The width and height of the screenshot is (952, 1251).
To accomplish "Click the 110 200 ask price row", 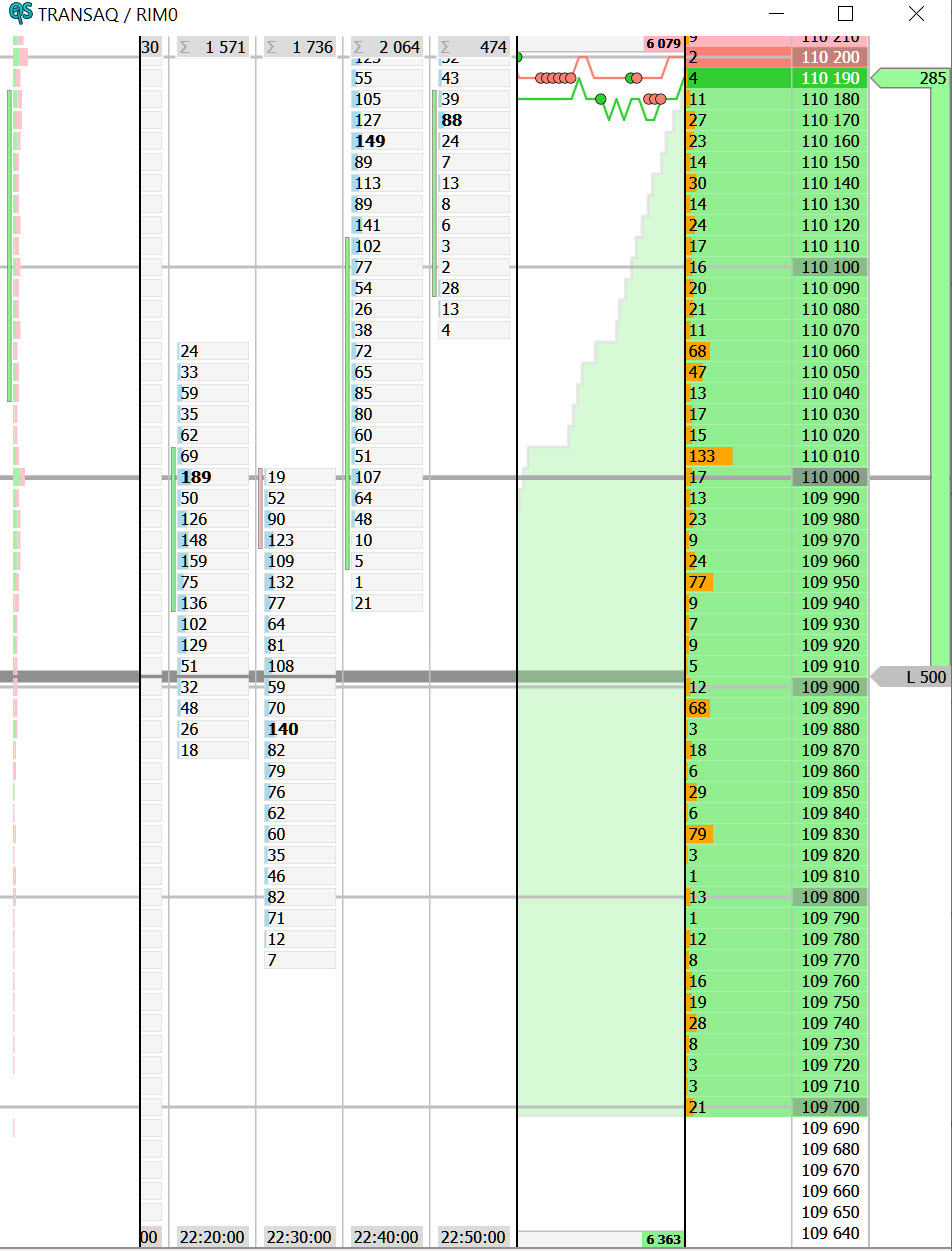I will [830, 57].
